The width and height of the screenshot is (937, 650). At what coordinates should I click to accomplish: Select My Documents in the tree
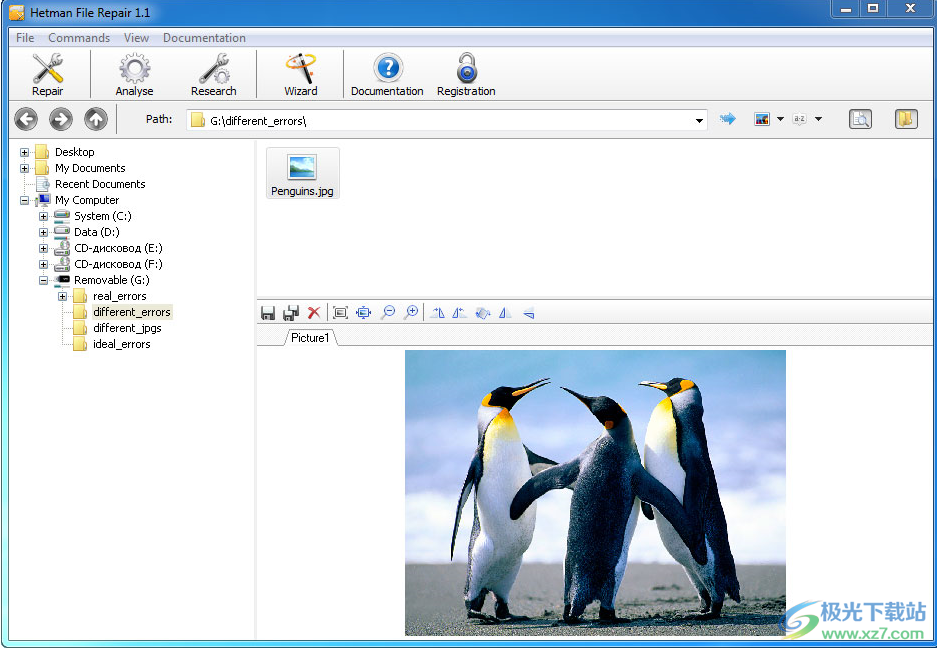(90, 168)
